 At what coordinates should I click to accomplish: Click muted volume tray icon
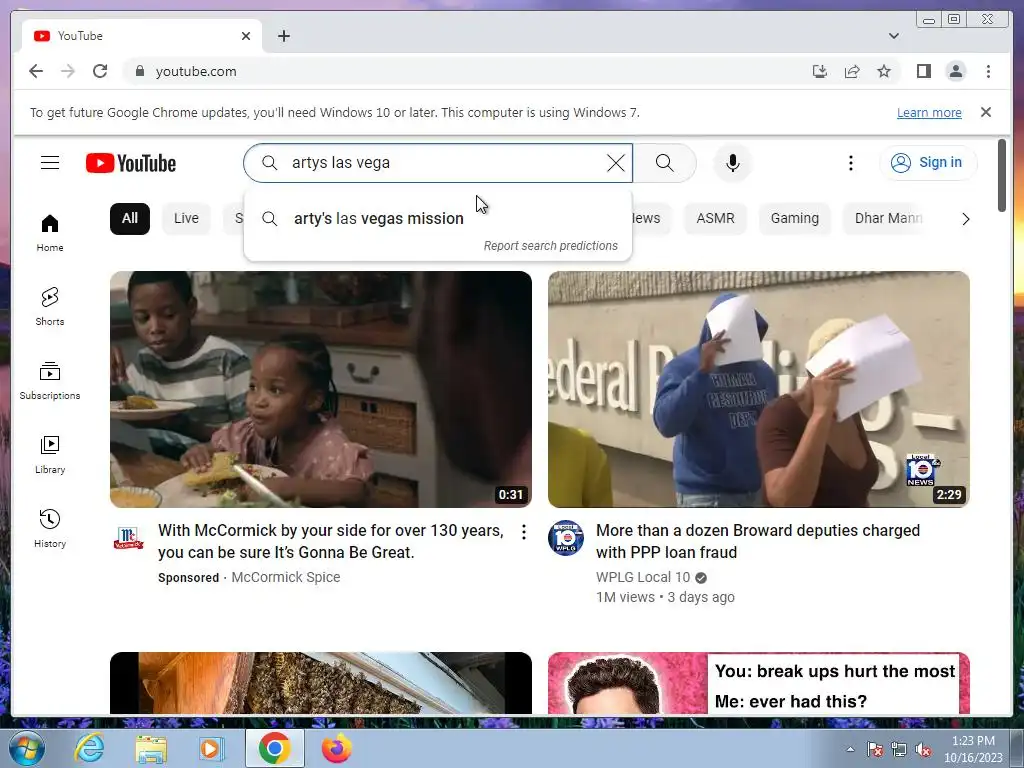click(923, 749)
